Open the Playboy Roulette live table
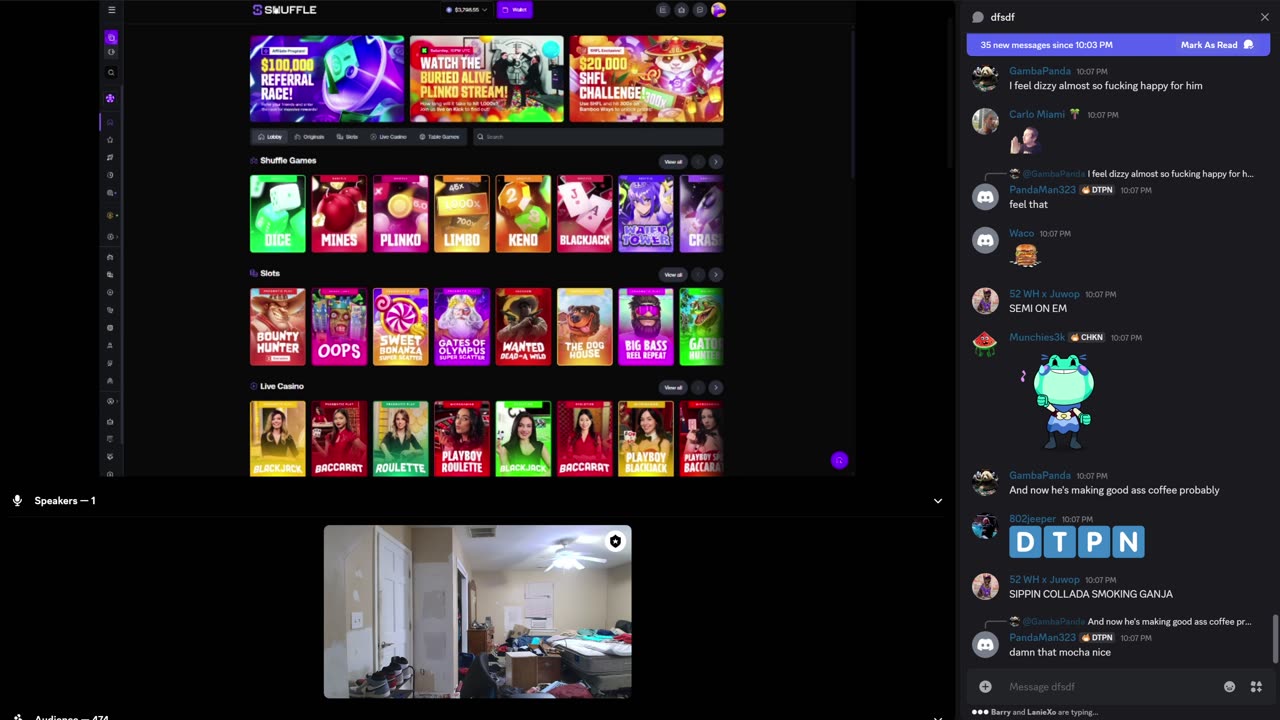Screen dimensions: 1280x720 462,439
